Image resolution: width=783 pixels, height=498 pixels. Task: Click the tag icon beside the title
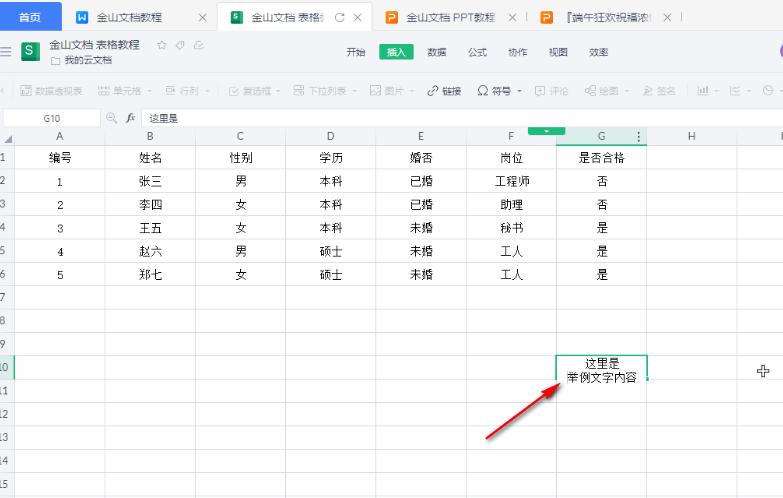coord(180,45)
